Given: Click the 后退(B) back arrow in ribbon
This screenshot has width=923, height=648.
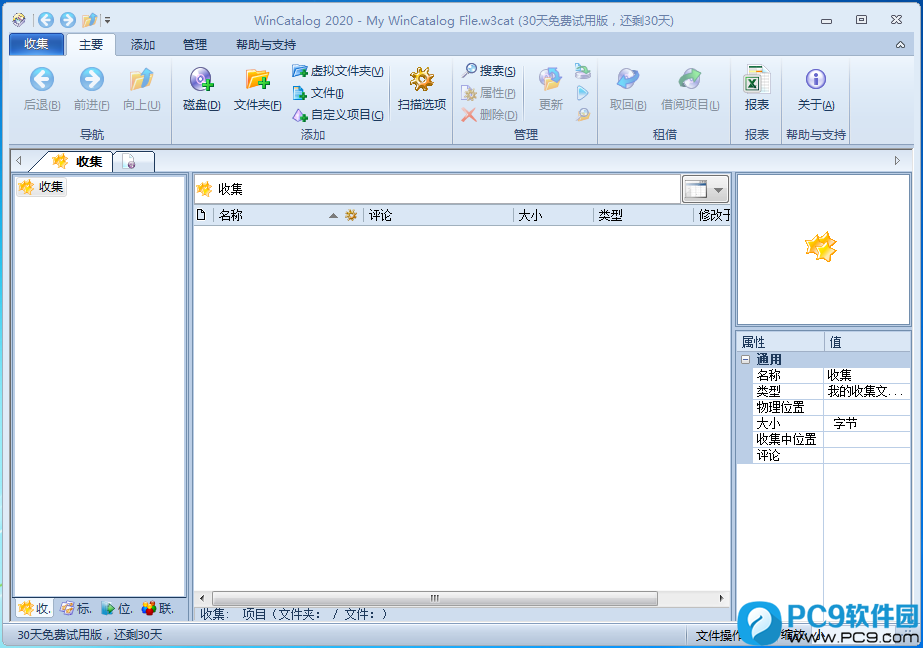Looking at the screenshot, I should (x=42, y=89).
